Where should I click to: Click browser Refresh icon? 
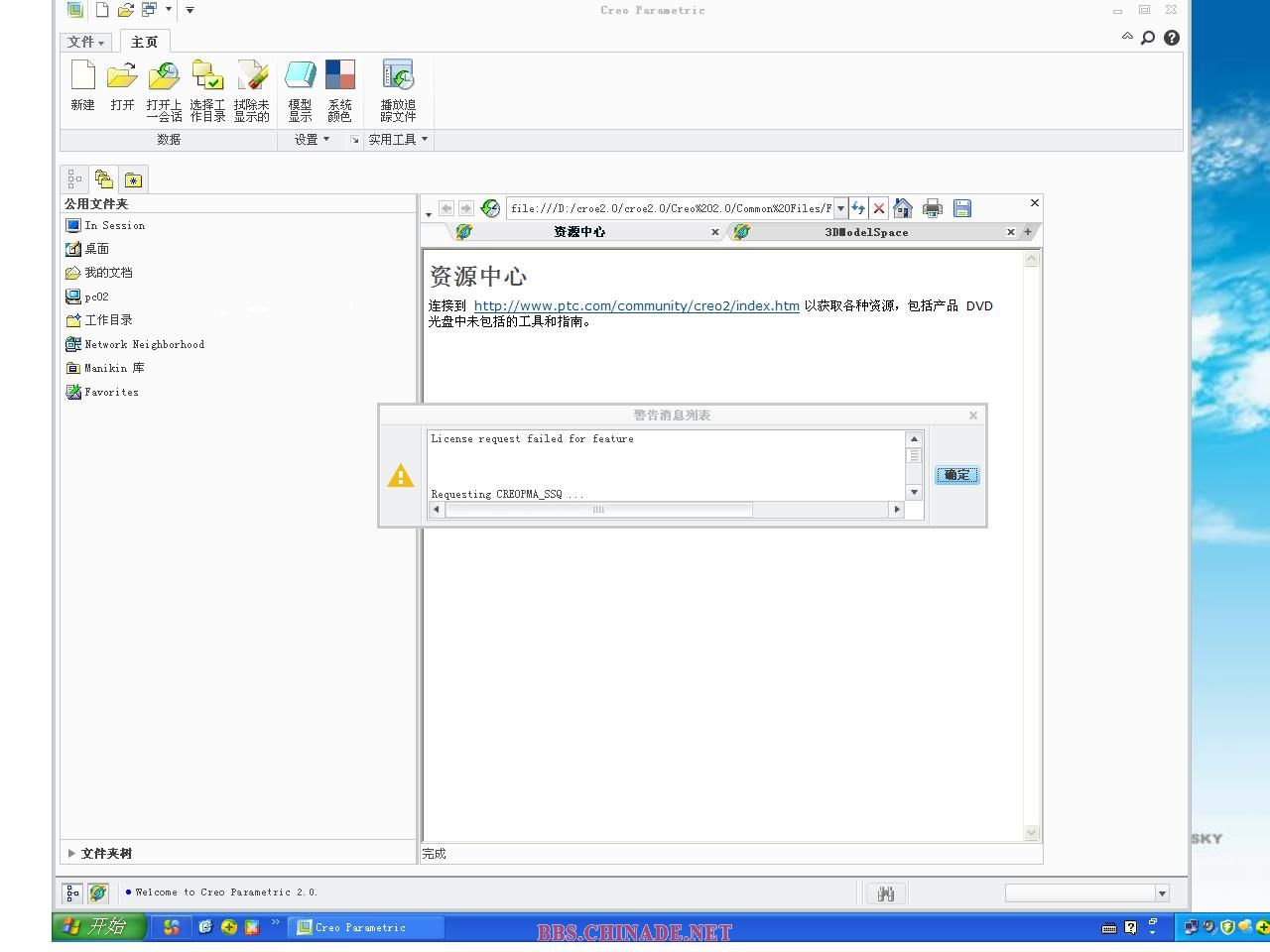point(858,208)
